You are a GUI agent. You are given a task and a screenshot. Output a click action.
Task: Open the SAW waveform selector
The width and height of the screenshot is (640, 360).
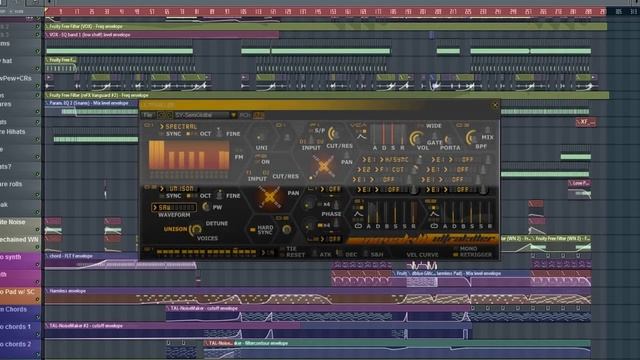(x=173, y=207)
